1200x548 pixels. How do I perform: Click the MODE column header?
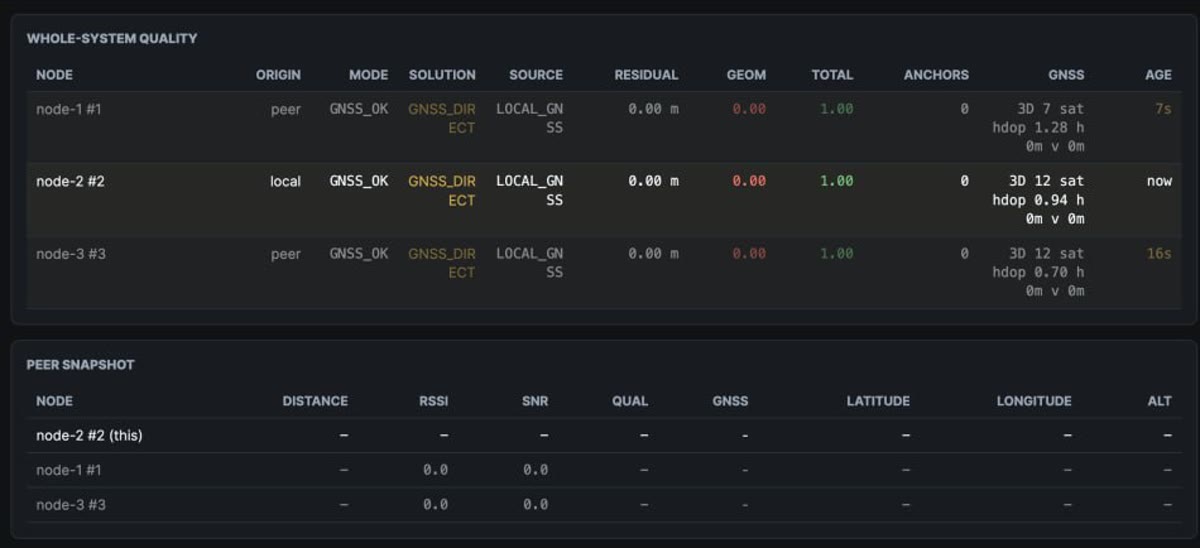pos(368,75)
